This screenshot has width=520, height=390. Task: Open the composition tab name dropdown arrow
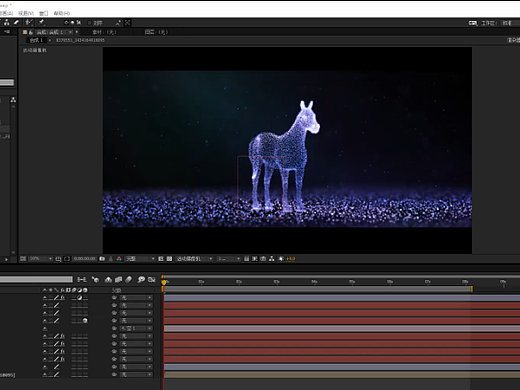coord(70,32)
